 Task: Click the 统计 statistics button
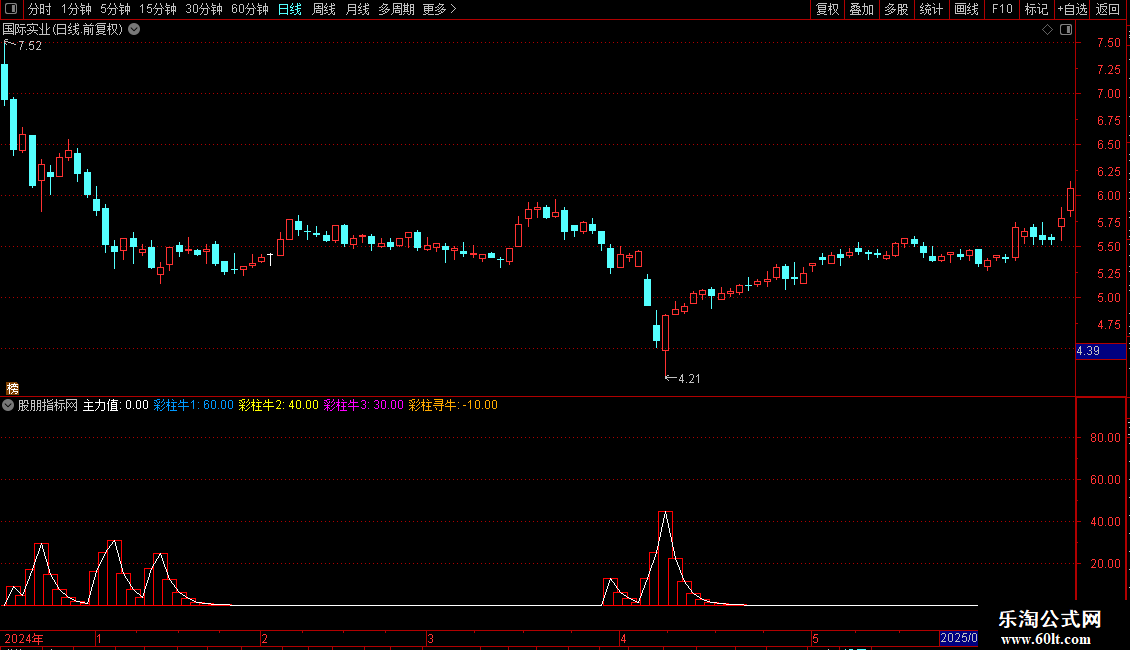click(930, 9)
